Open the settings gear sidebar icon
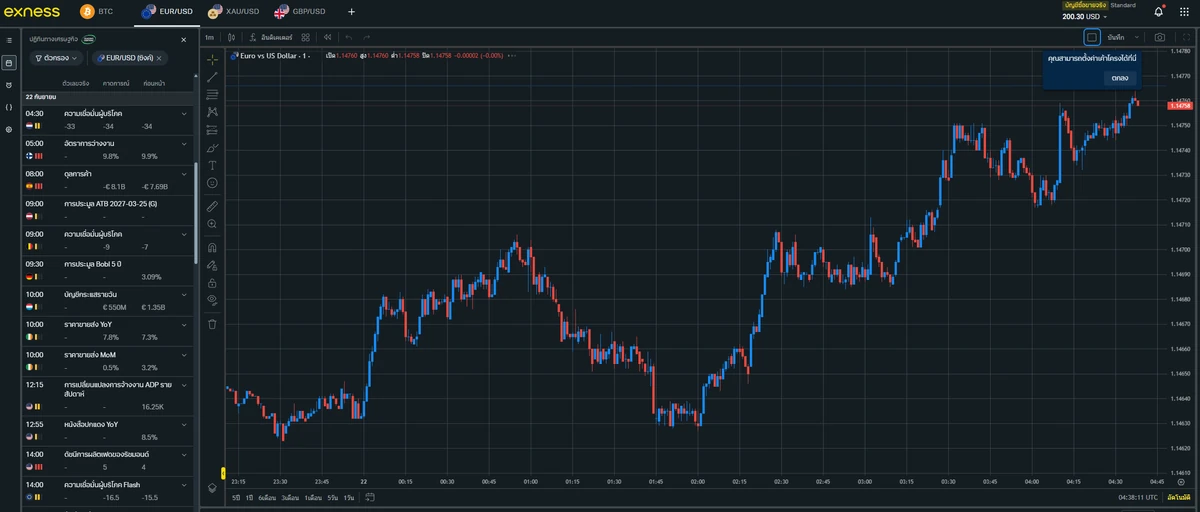The image size is (1200, 512). tap(9, 129)
